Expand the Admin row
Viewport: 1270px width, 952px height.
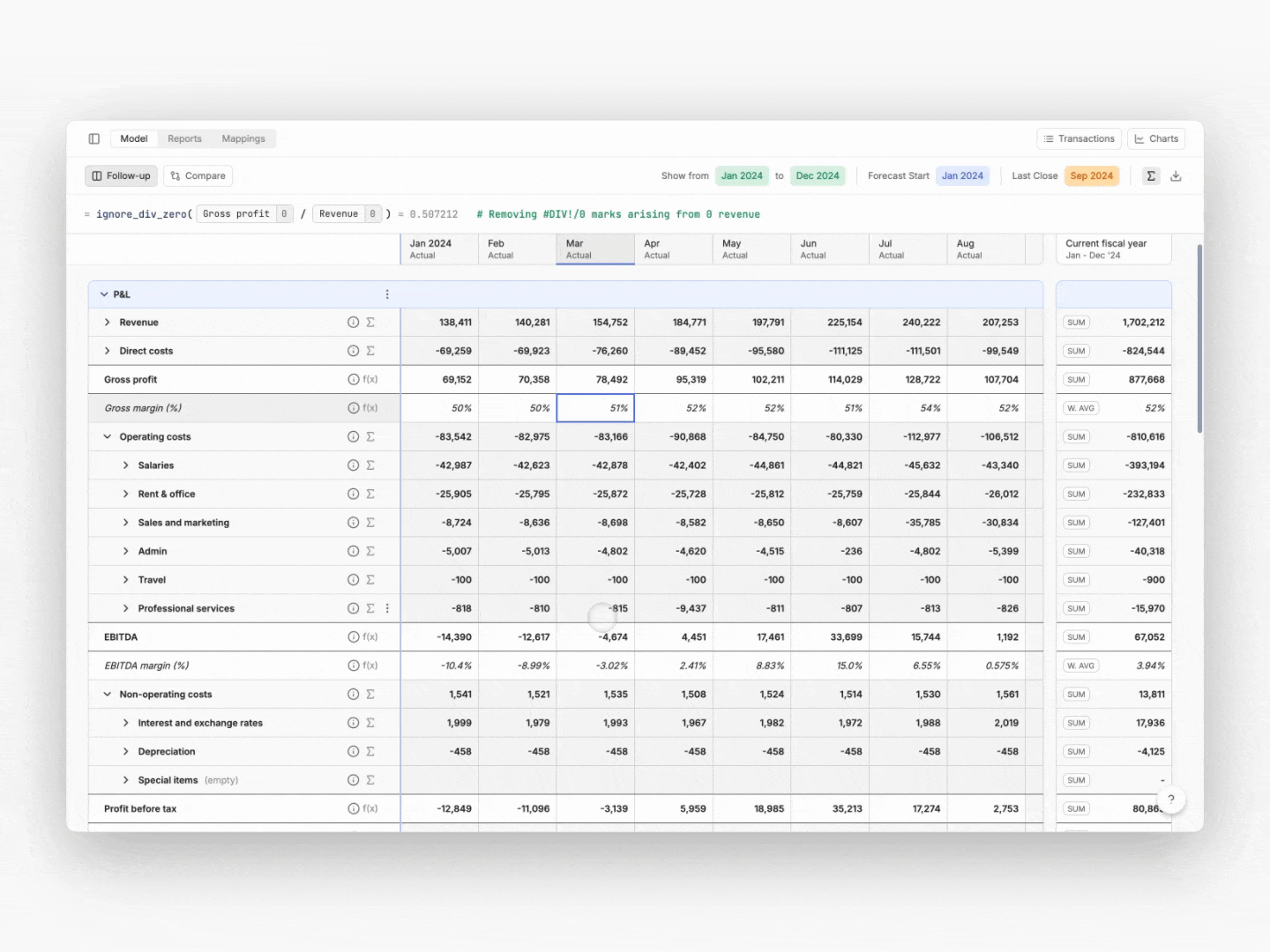(x=125, y=552)
